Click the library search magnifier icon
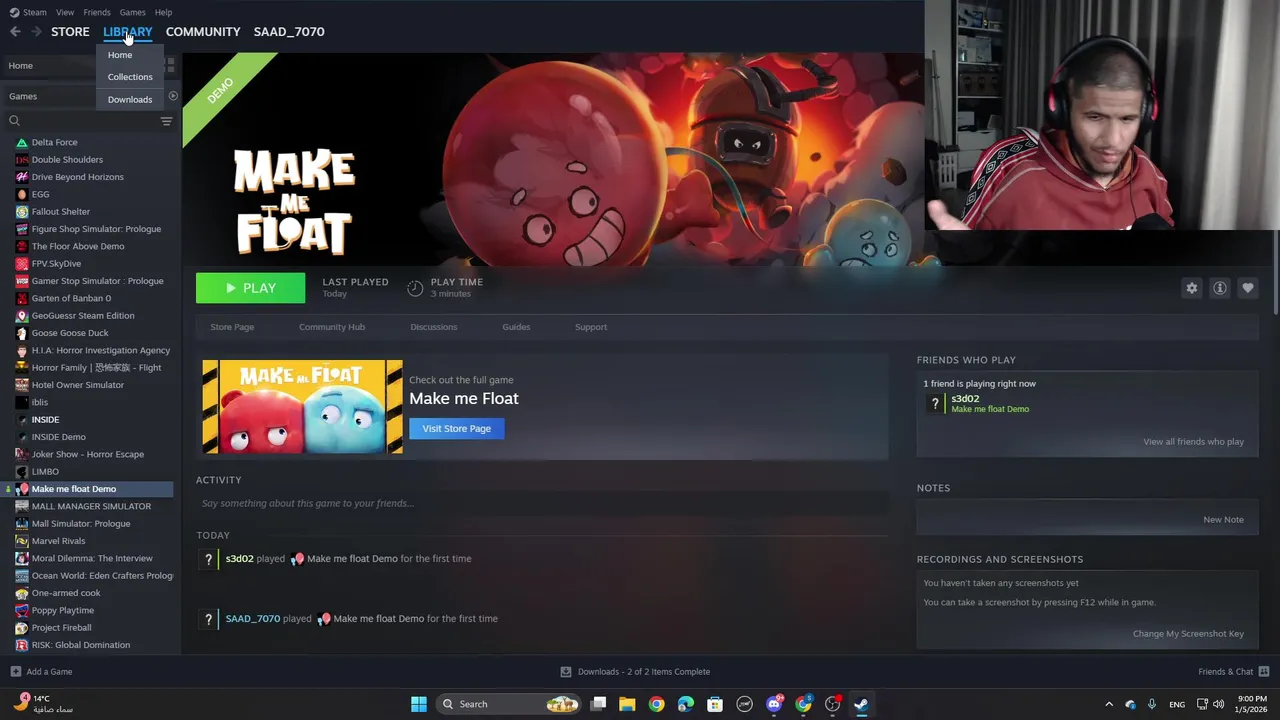This screenshot has height=720, width=1280. 15,121
